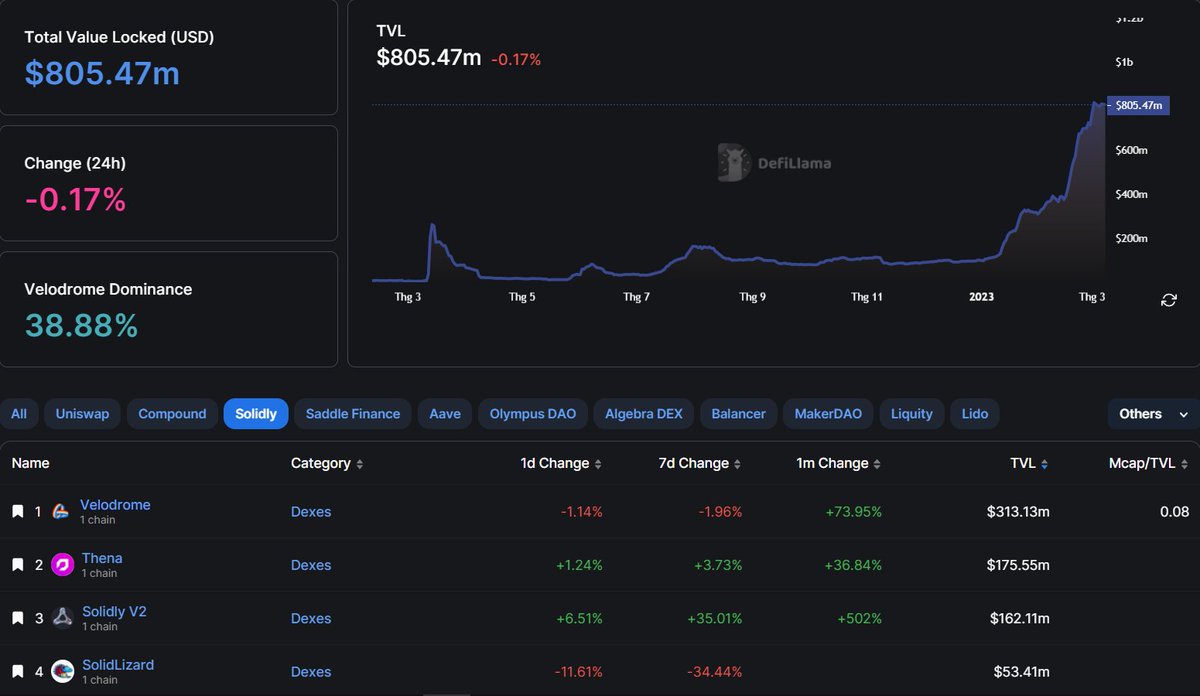The height and width of the screenshot is (696, 1200).
Task: Click Velodrome Mcap/TVL 0.08 cell
Action: coord(1175,512)
